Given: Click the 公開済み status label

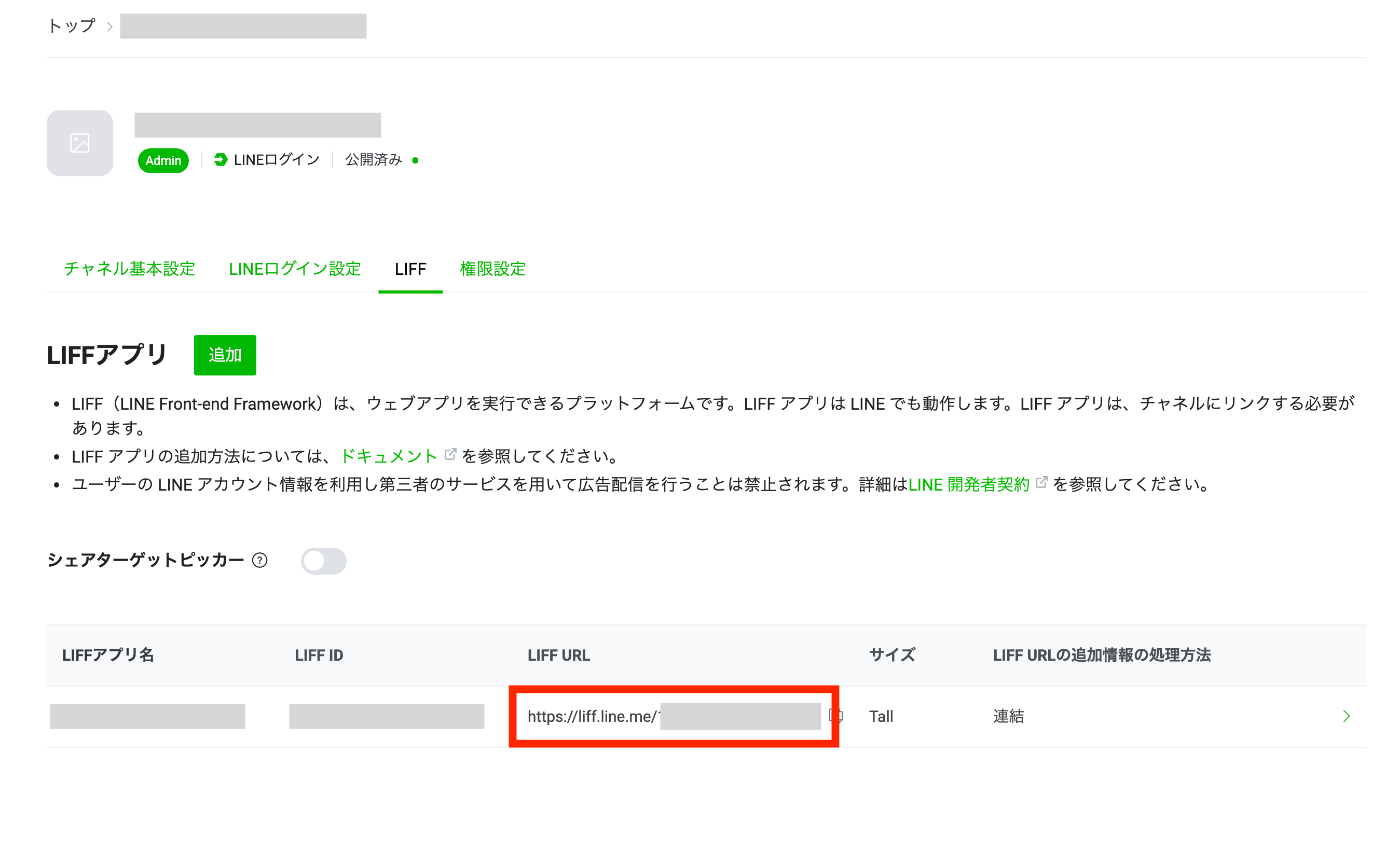Looking at the screenshot, I should click(x=373, y=160).
